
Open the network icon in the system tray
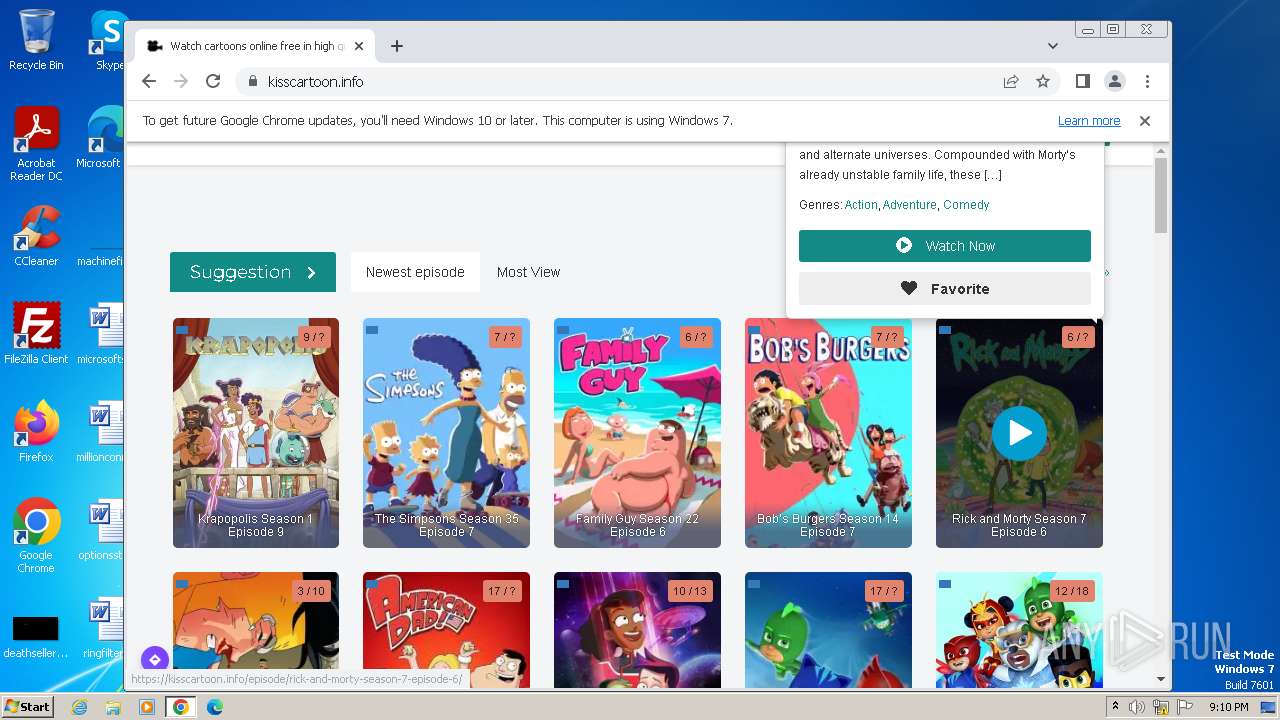pyautogui.click(x=1161, y=707)
